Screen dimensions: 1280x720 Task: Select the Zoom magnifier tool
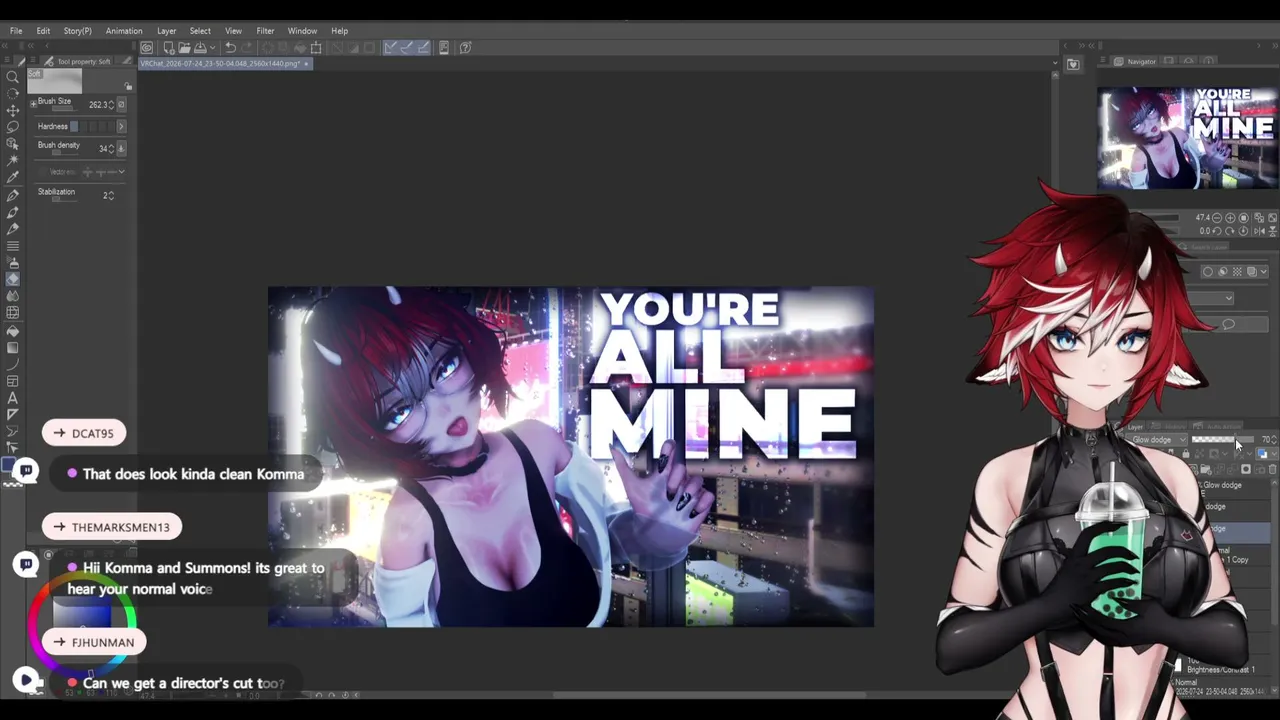click(13, 76)
